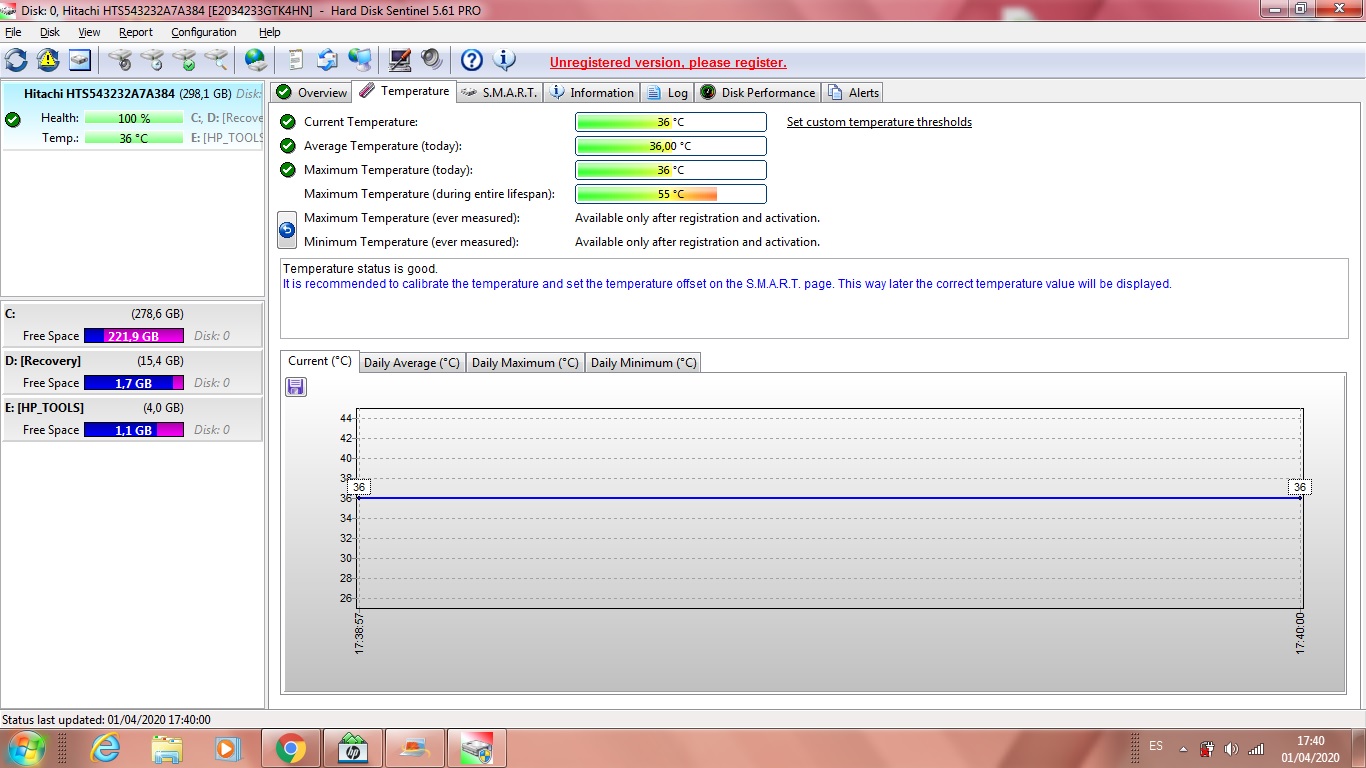Select the C: partition free space bar
1366x768 pixels.
point(134,336)
